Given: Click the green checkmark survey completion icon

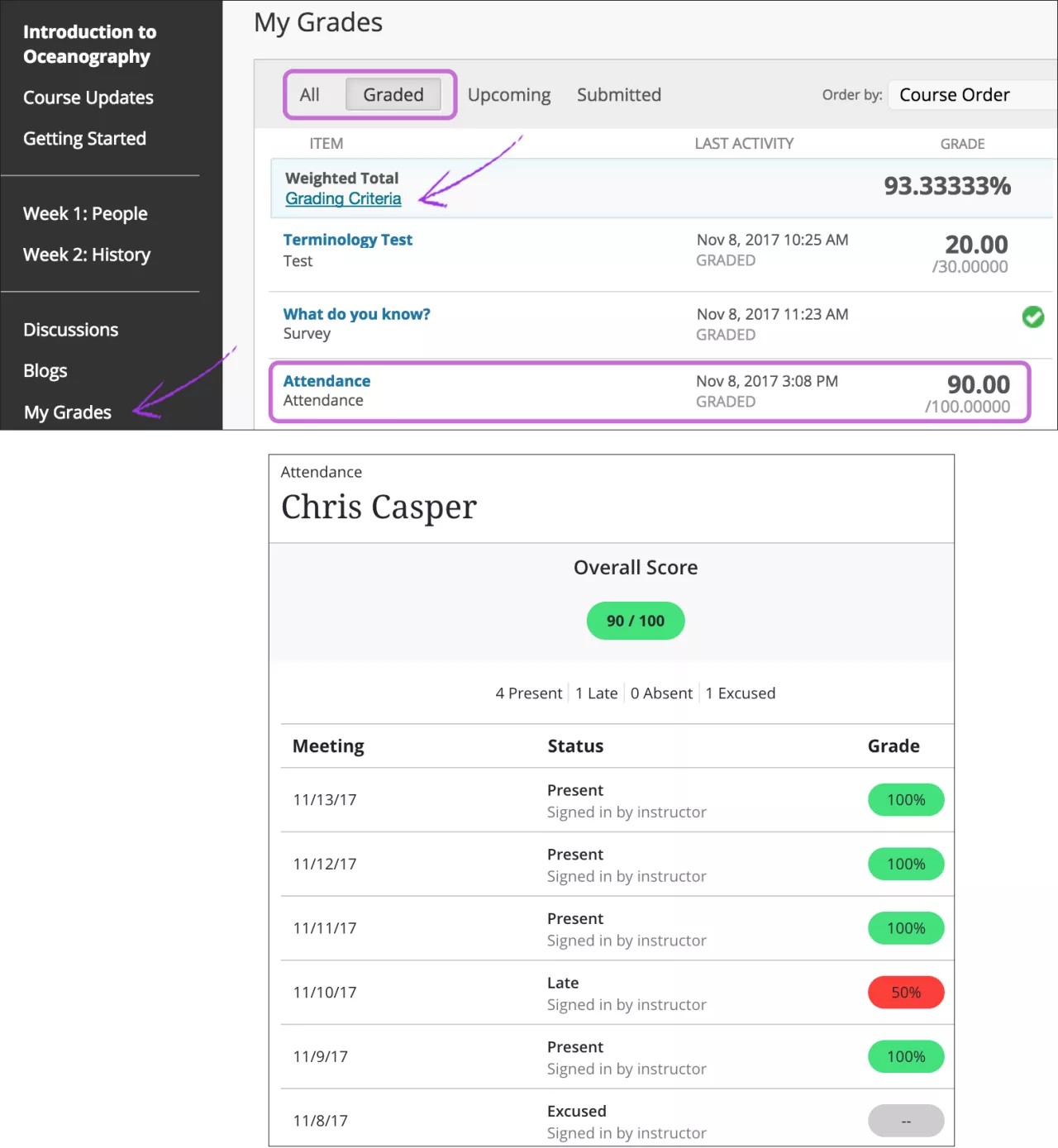Looking at the screenshot, I should click(1032, 317).
